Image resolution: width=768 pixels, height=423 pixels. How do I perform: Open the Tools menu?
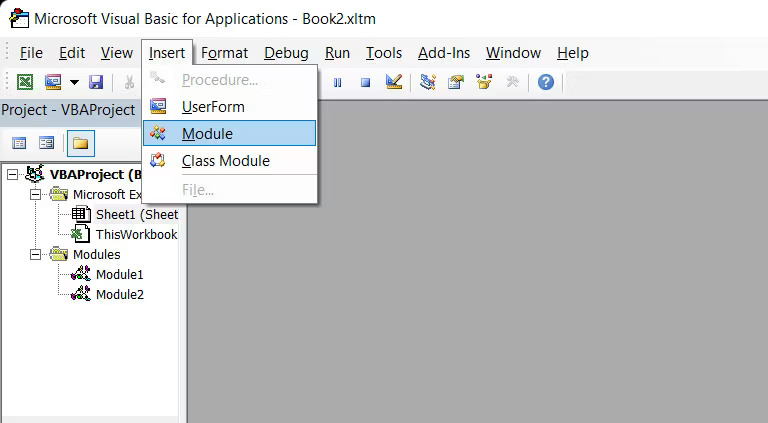[384, 52]
